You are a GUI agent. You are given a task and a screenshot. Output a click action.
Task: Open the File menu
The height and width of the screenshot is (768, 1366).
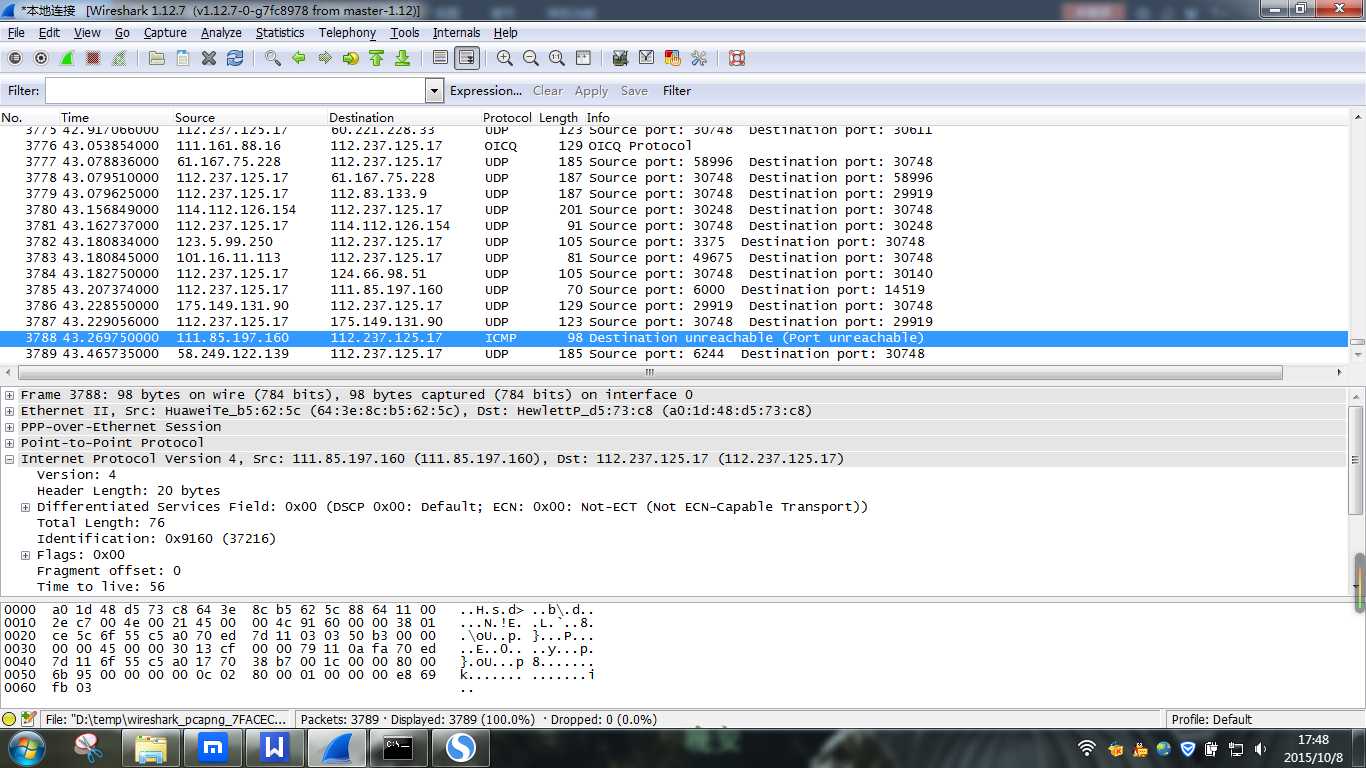click(x=16, y=32)
